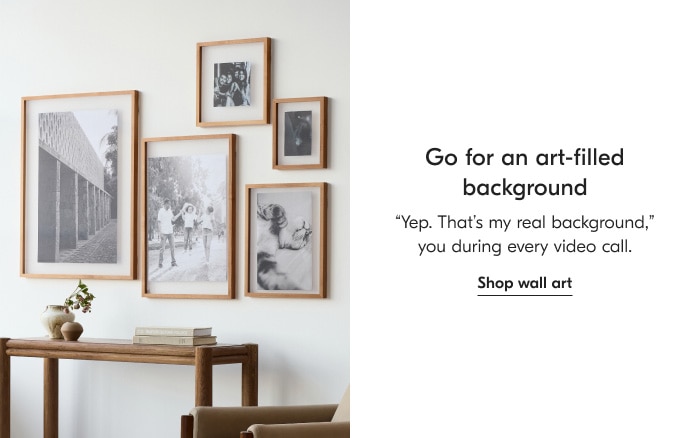This screenshot has height=438, width=700.
Task: Click the 'Yep. That's my real background' quote
Action: tap(525, 222)
